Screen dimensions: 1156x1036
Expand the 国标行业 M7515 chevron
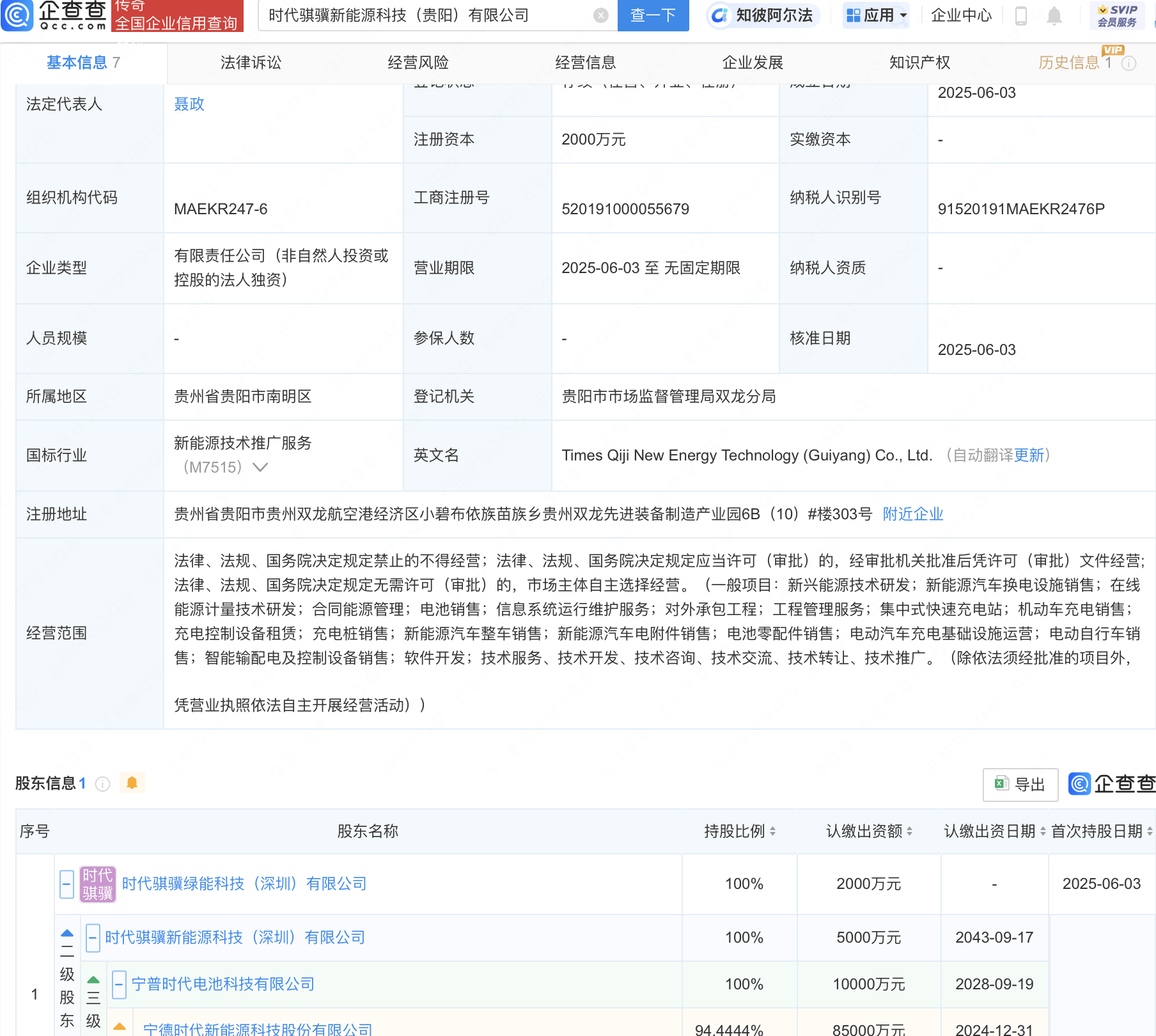[260, 467]
